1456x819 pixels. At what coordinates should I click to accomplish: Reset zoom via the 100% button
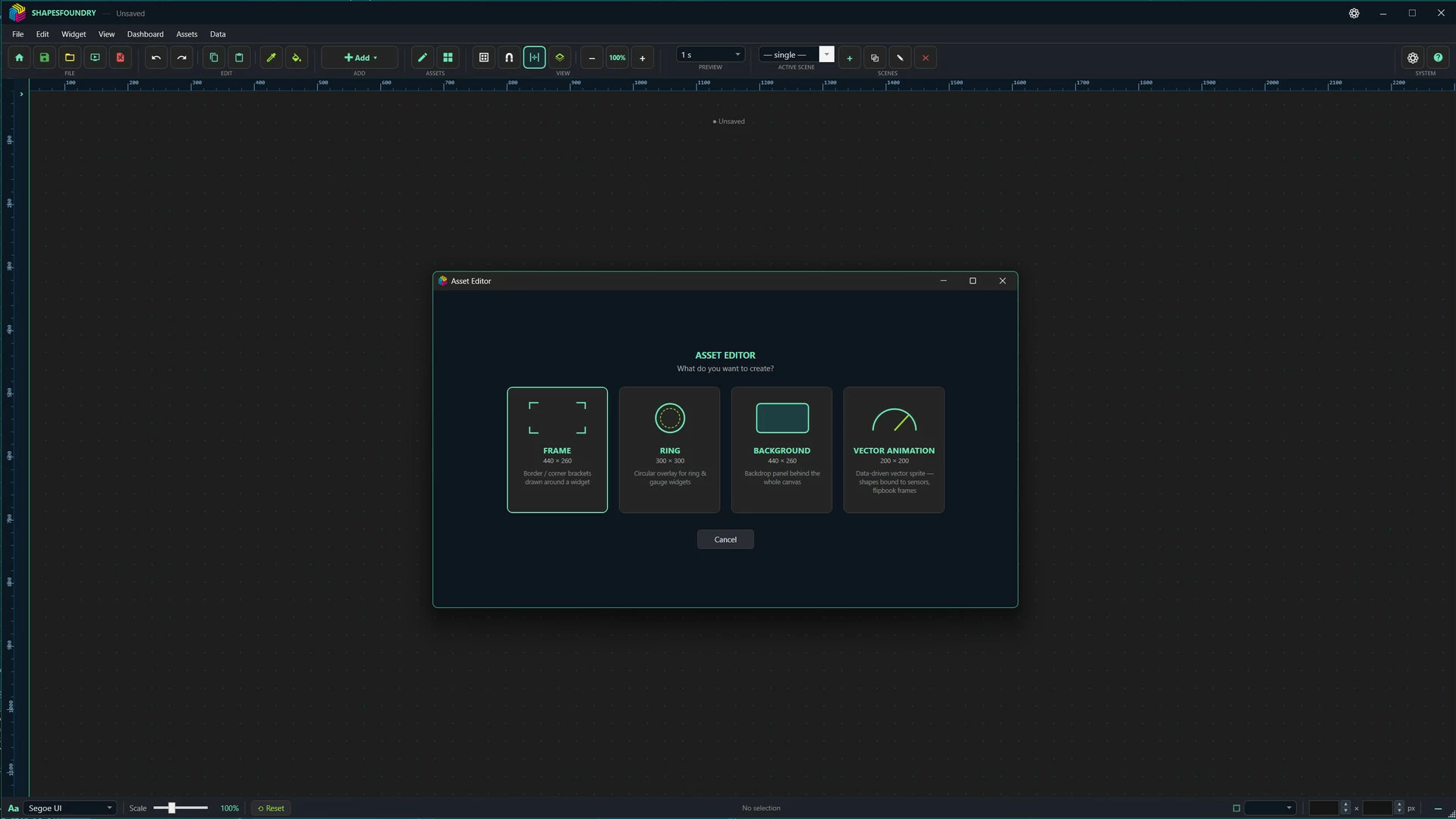click(x=618, y=58)
